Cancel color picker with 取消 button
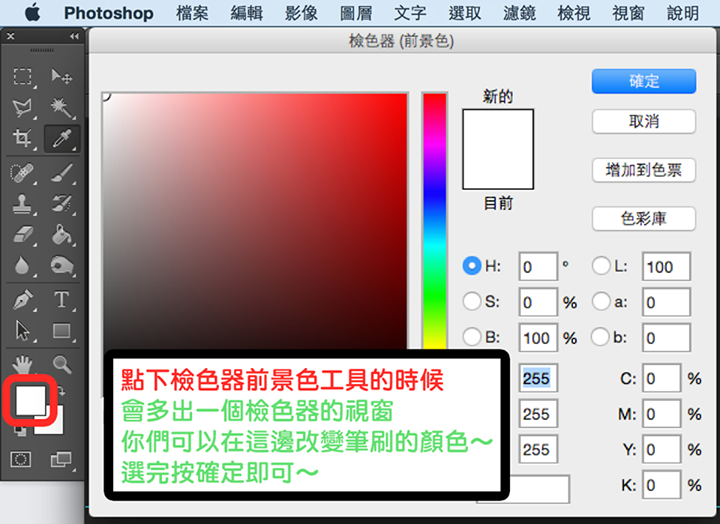Screen dimensions: 720x524 coord(644,122)
